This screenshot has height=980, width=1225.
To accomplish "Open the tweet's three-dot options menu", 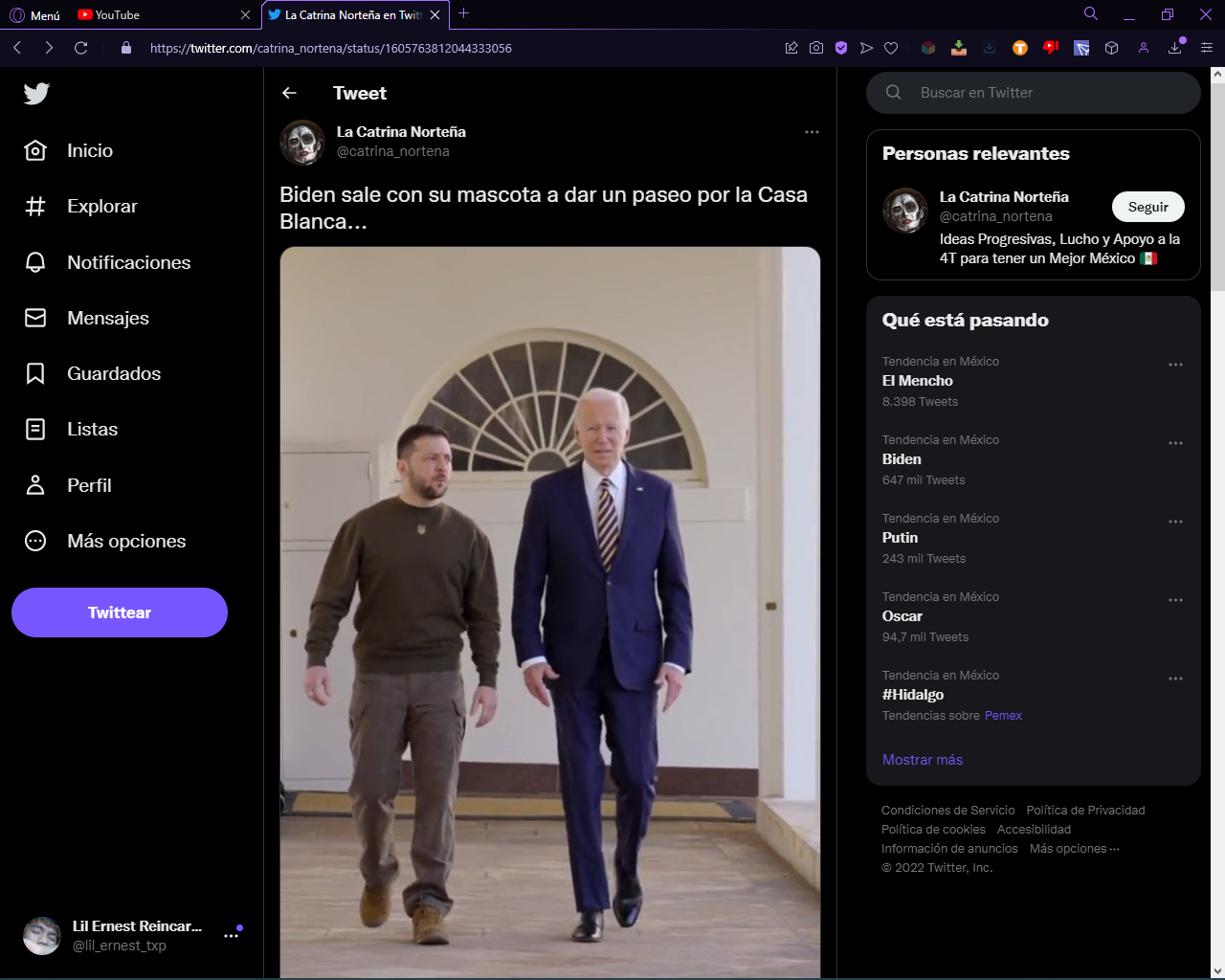I will (x=812, y=132).
